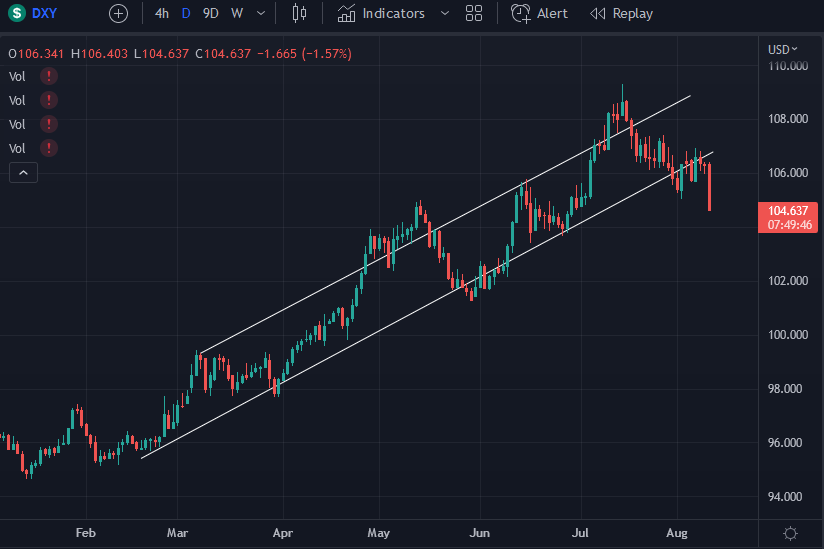824x549 pixels.
Task: Add symbol with the plus circle icon
Action: [118, 13]
